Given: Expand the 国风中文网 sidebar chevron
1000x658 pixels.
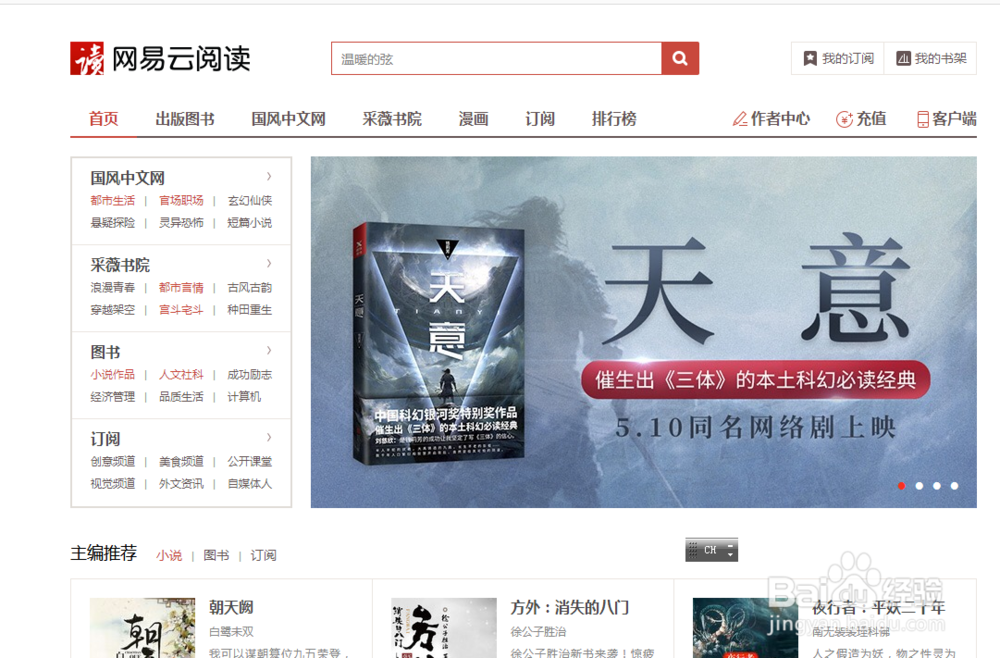Looking at the screenshot, I should click(x=269, y=177).
